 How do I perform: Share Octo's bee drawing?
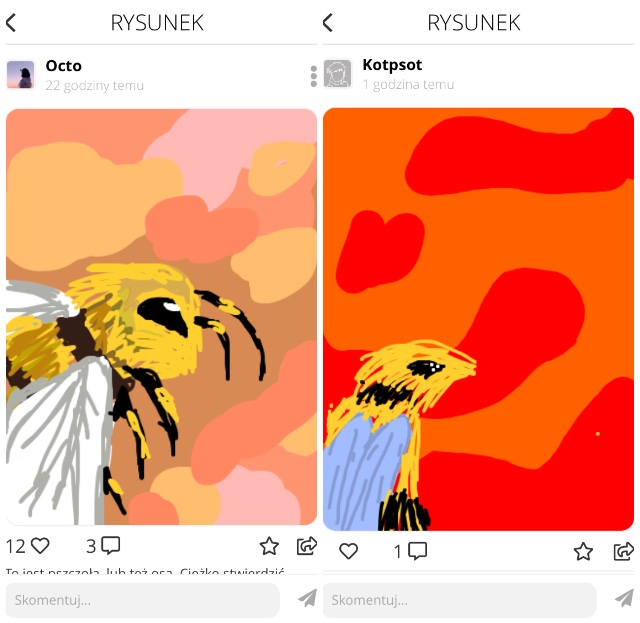[307, 546]
